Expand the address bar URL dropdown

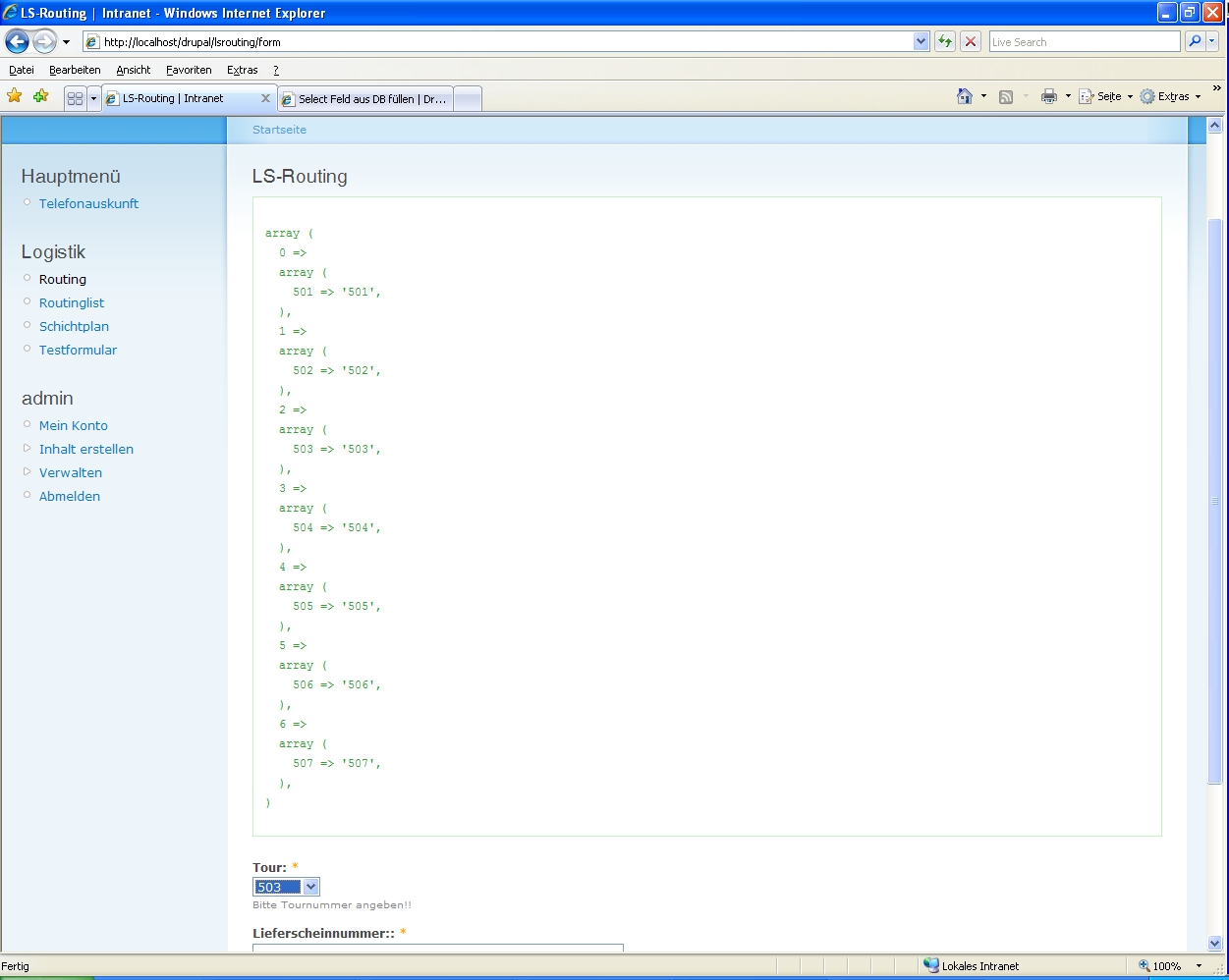point(921,41)
